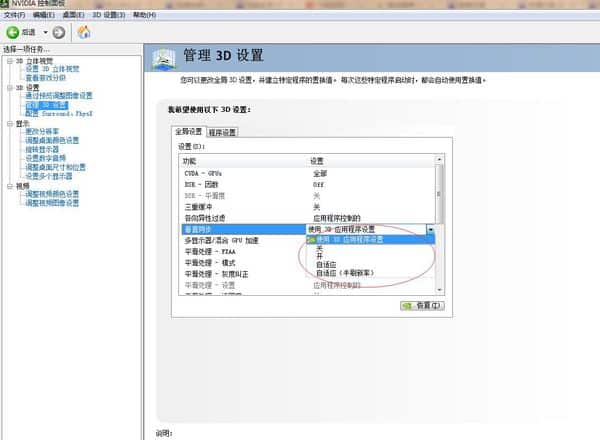Select the 多显示器/混合 GPU 加速 row

[x=244, y=241]
